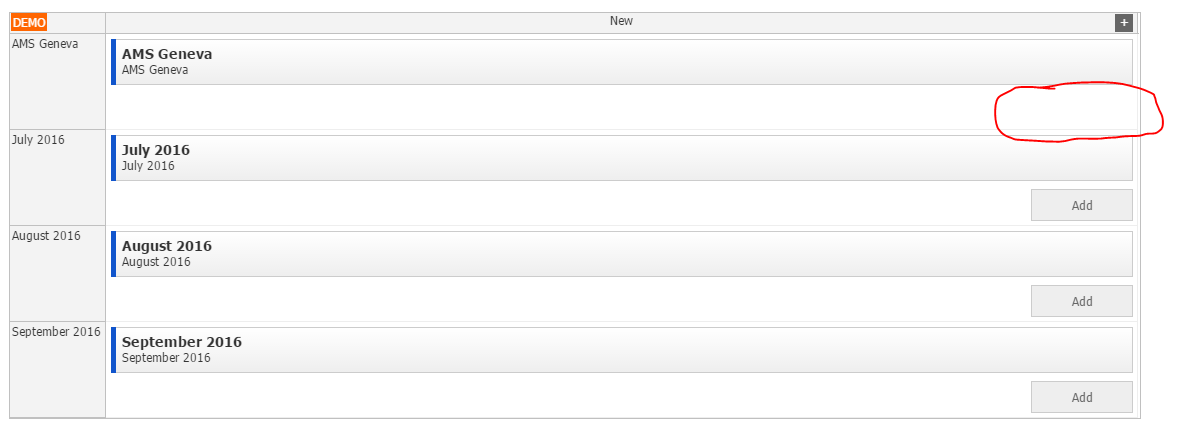The width and height of the screenshot is (1178, 444).
Task: Click Add button in the August 2016 row
Action: point(1082,301)
